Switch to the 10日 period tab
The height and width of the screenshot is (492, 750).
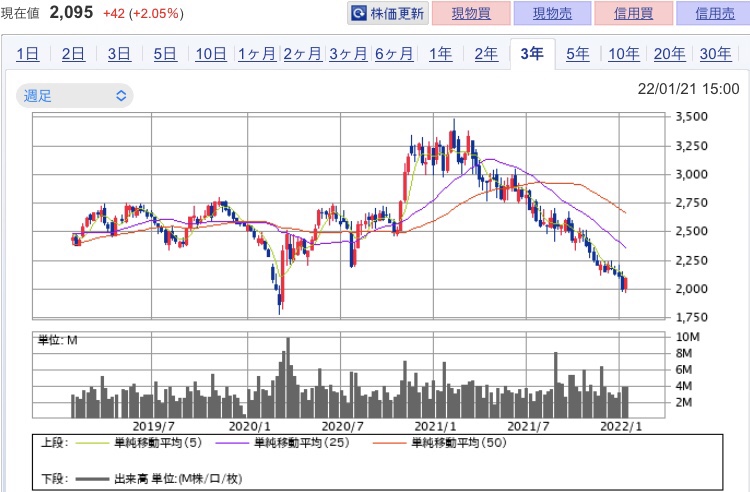click(211, 54)
